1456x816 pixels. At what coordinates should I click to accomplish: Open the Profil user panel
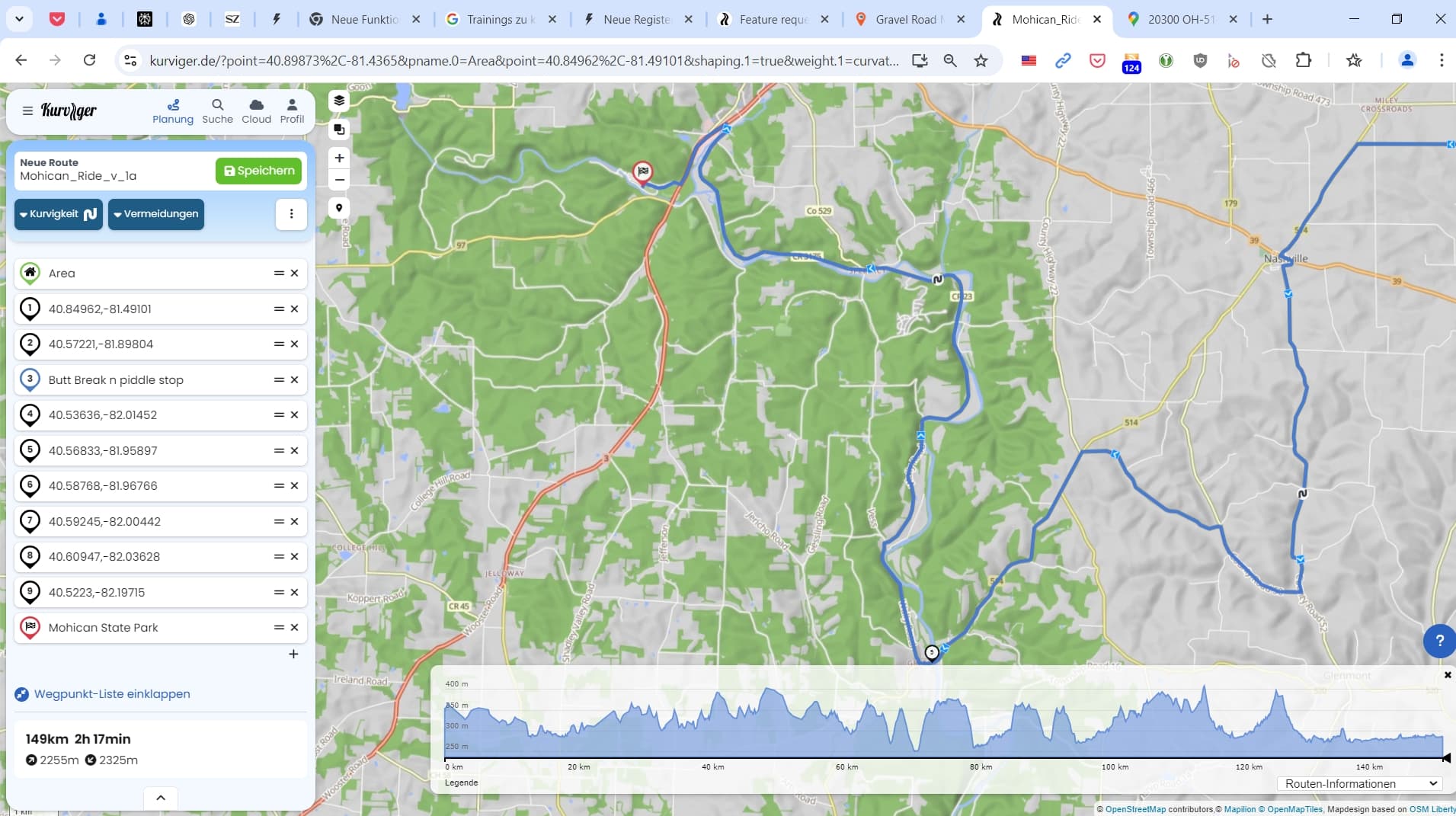click(x=292, y=111)
